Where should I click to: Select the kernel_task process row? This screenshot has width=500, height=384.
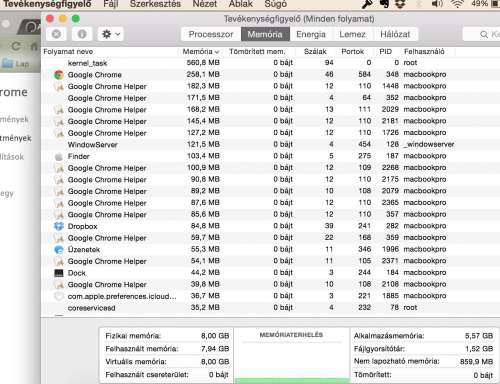pyautogui.click(x=270, y=63)
